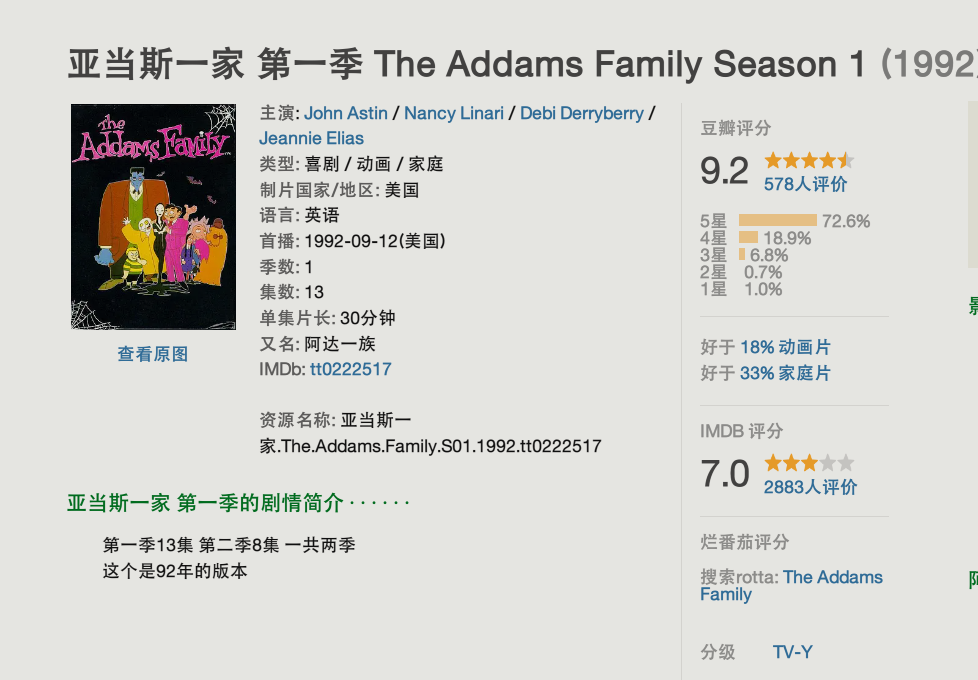Click the 剧情简介 section heading
The image size is (978, 680).
pos(205,503)
